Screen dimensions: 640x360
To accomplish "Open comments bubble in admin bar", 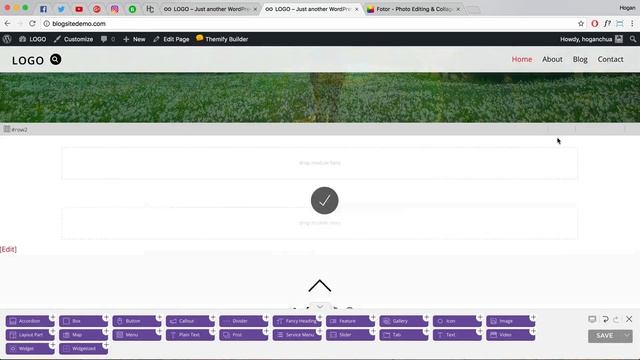I will tap(108, 39).
